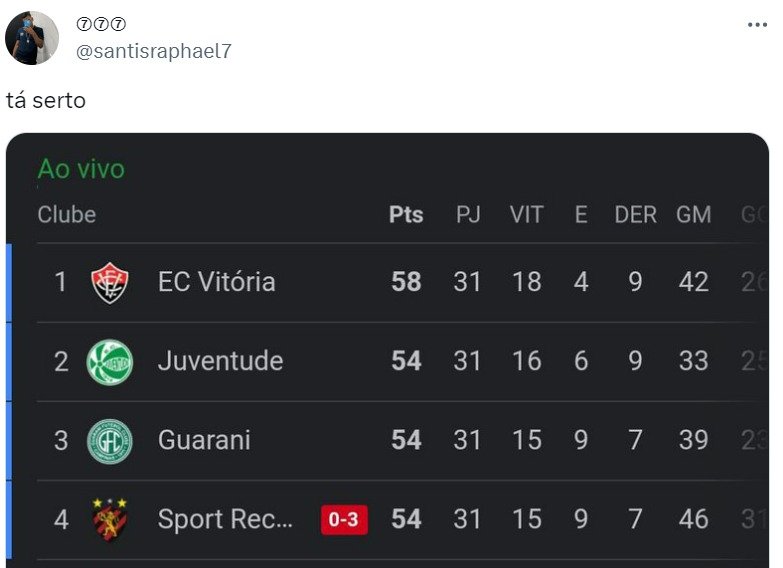Screen dimensions: 783x568
Task: Open the Juventude team name
Action: coord(220,361)
